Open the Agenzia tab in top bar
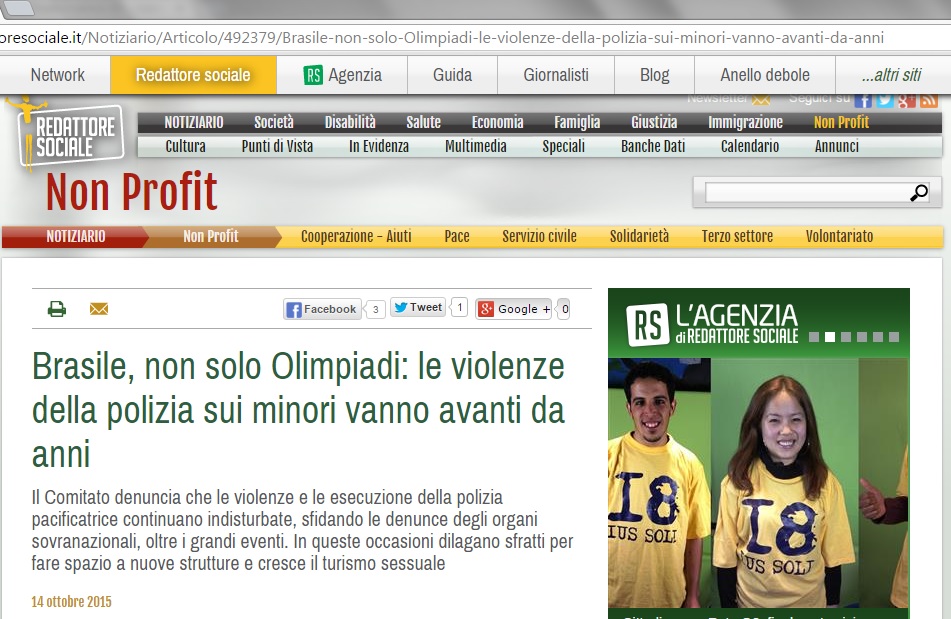This screenshot has width=951, height=619. (x=342, y=75)
